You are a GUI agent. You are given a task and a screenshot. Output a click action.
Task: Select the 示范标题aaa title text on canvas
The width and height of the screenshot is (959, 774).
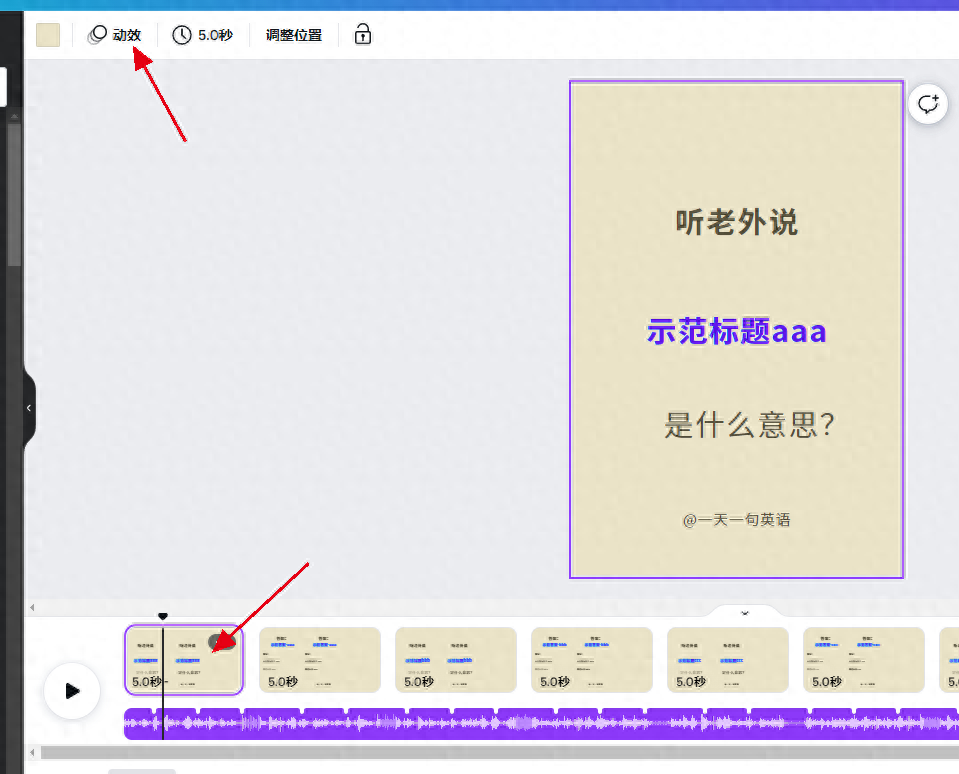(x=736, y=331)
